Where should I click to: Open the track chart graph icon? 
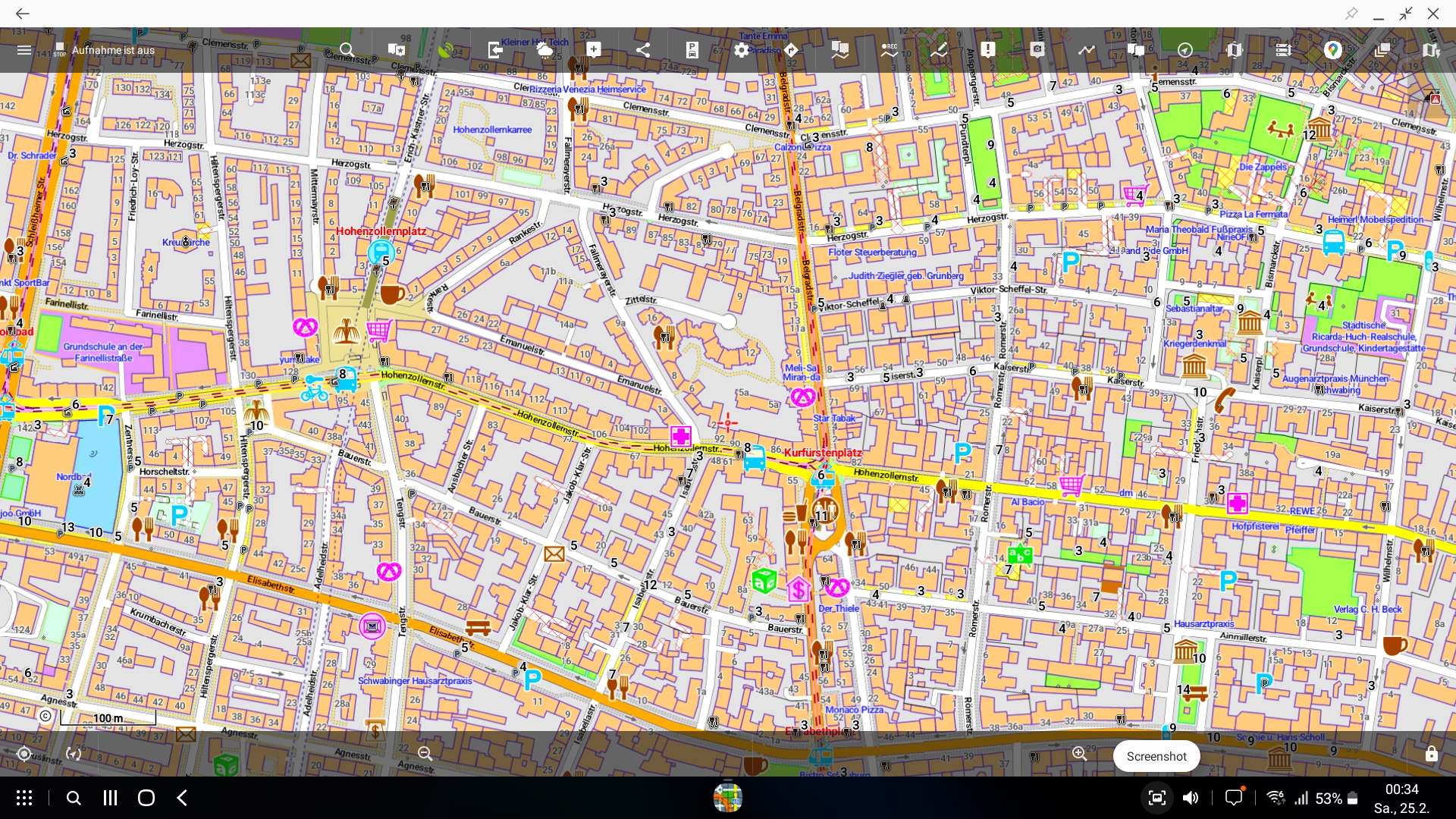[1086, 50]
